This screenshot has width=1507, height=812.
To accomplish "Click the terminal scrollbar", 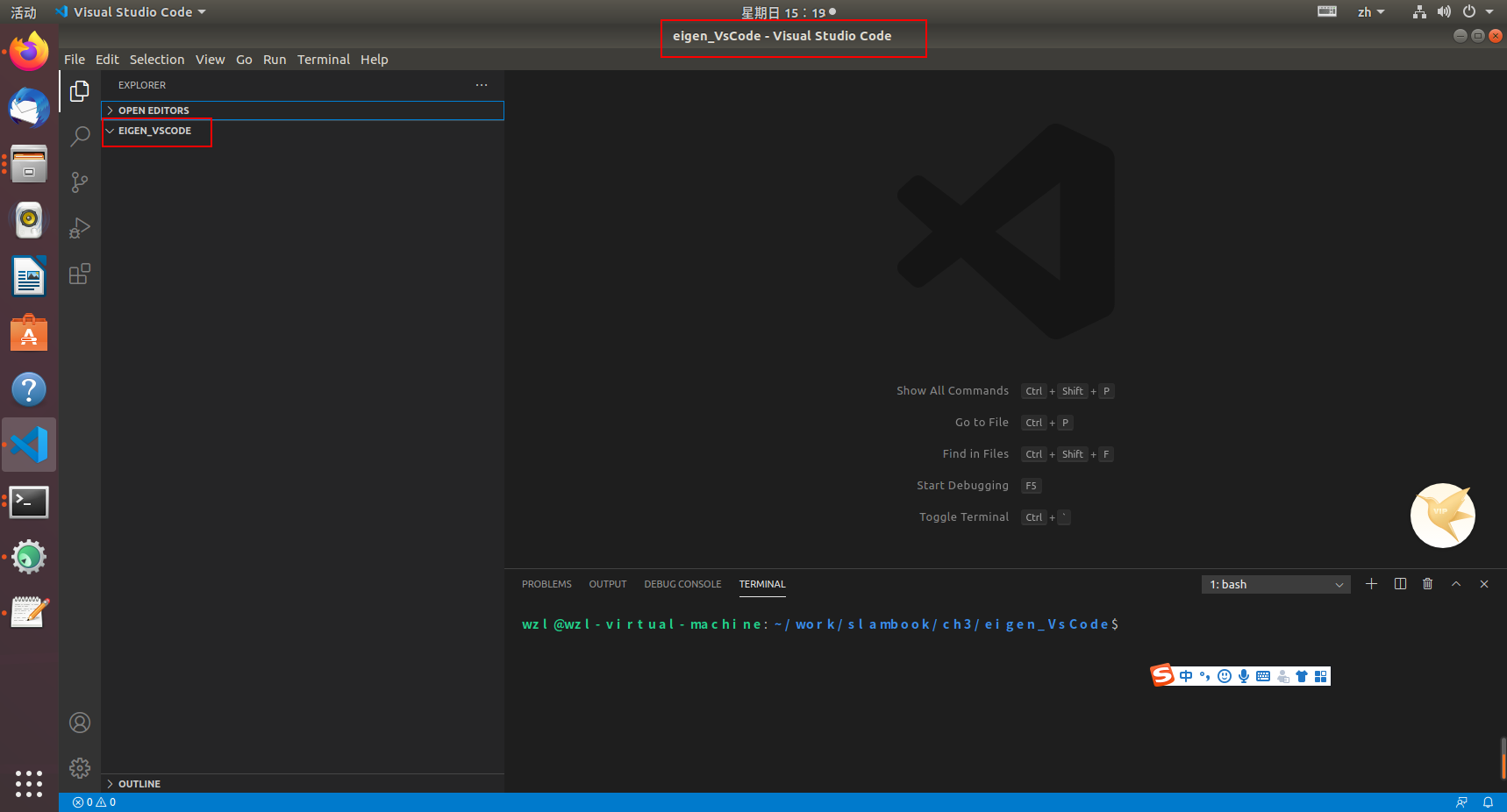I will [x=1503, y=759].
